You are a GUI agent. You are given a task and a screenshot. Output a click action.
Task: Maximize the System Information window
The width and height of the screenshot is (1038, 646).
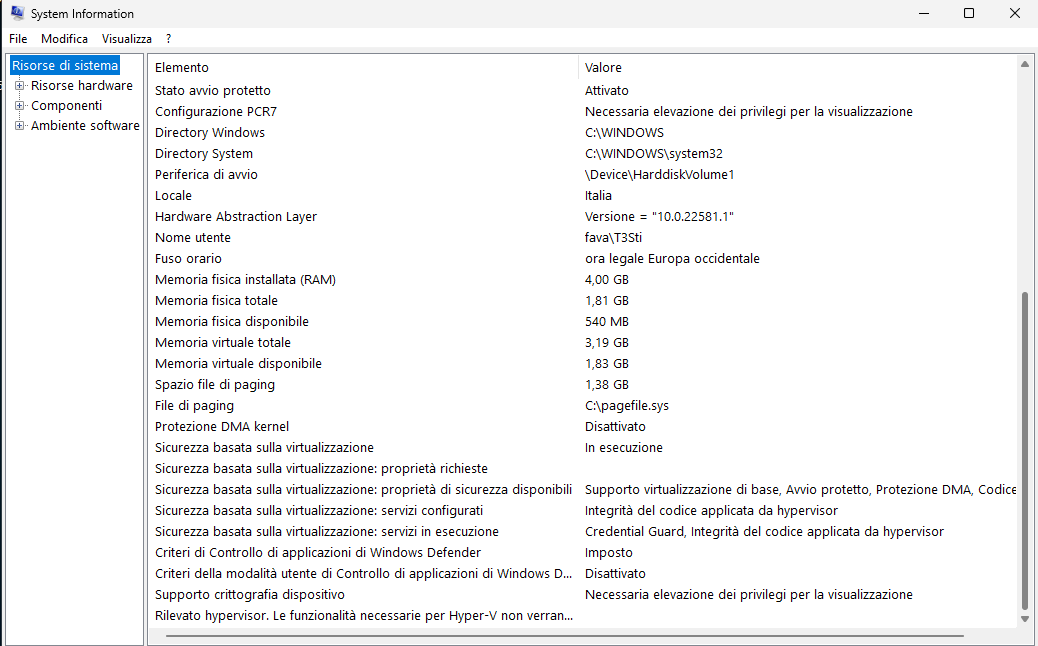coord(969,13)
